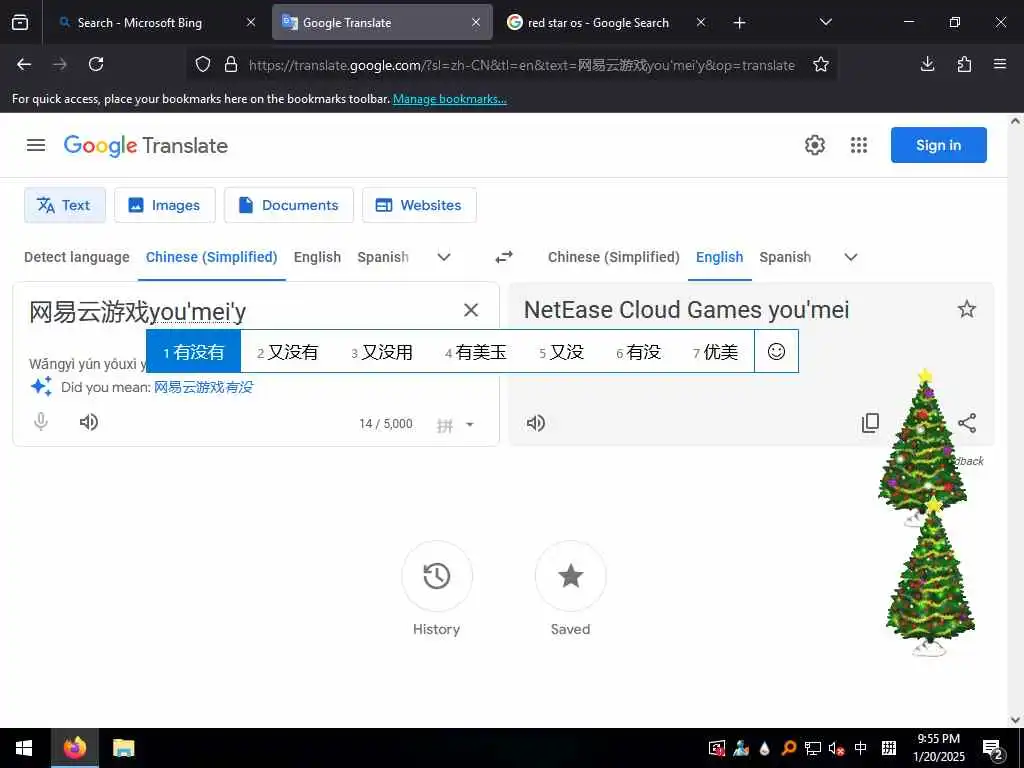The height and width of the screenshot is (768, 1024).
Task: Swap source and target languages
Action: tap(504, 257)
